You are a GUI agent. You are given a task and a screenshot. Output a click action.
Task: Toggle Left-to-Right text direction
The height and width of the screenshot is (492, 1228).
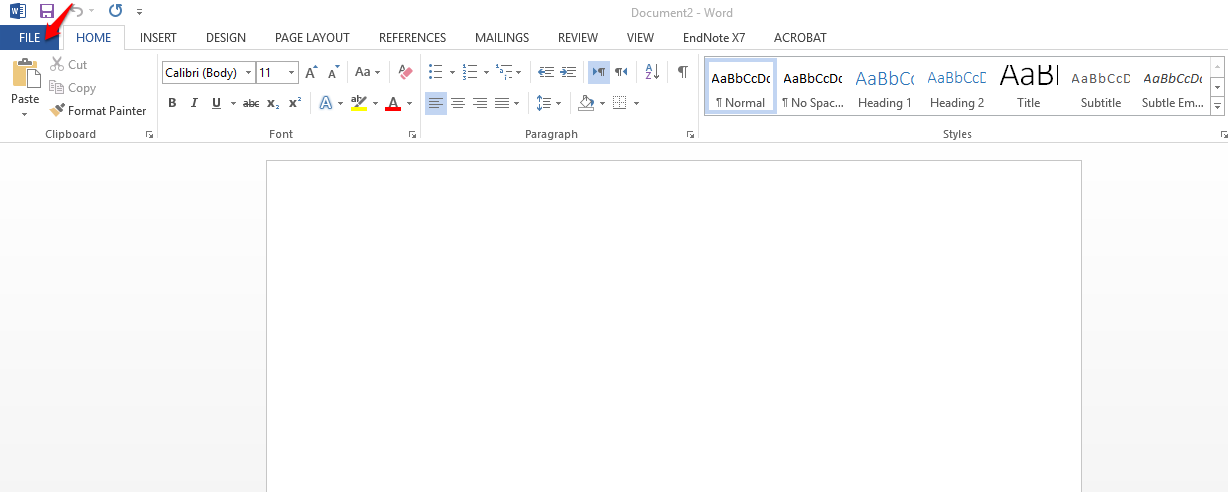(x=598, y=72)
